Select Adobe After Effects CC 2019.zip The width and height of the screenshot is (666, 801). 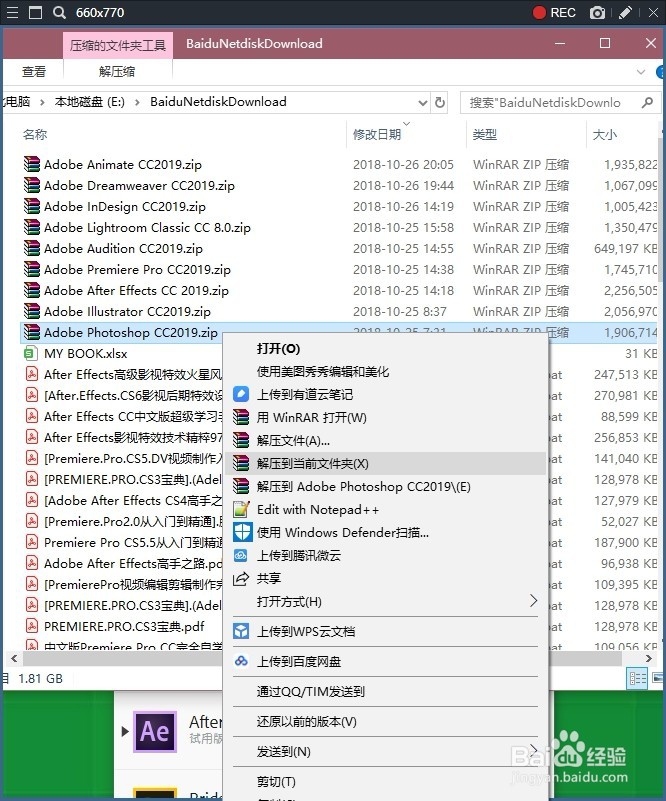click(x=136, y=290)
